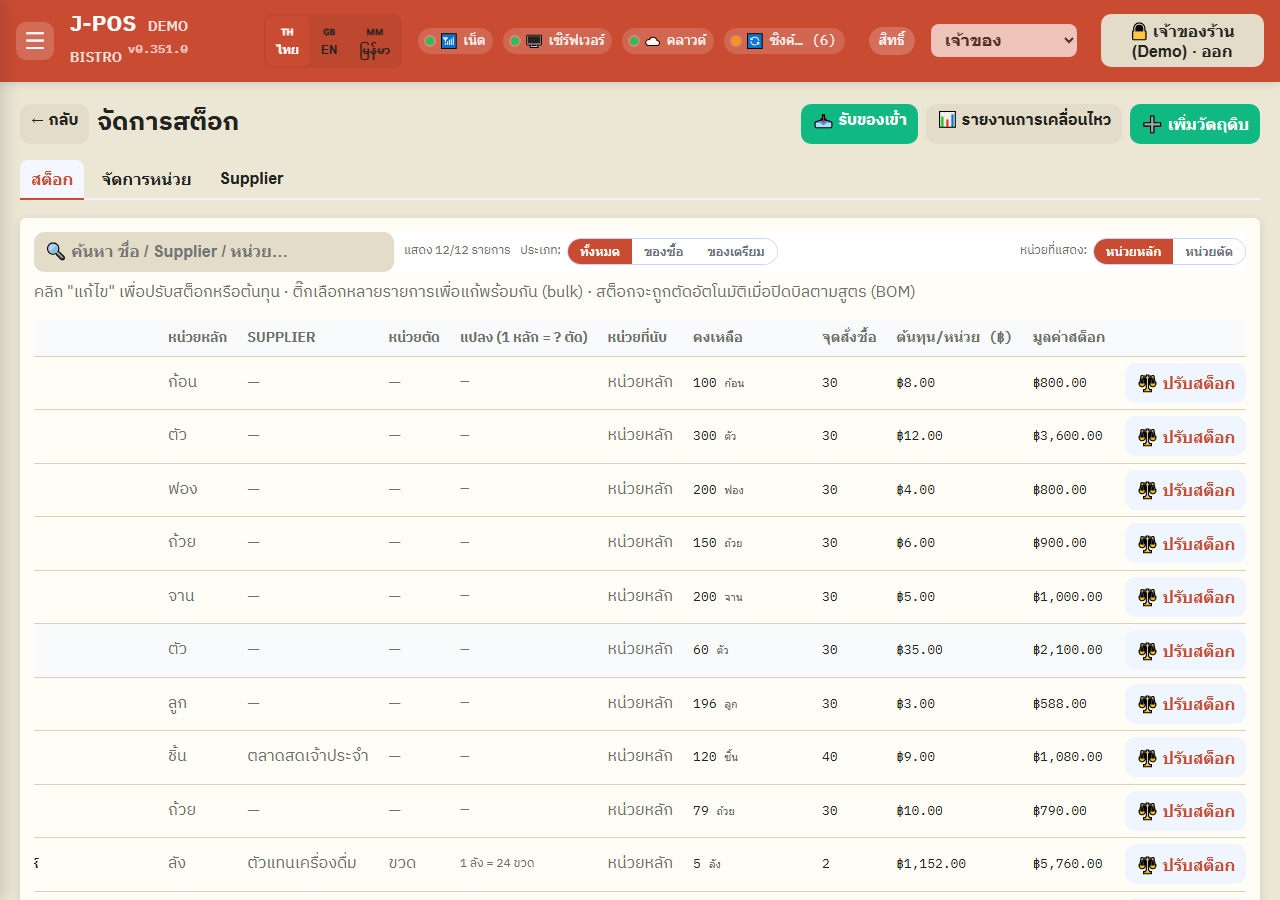The width and height of the screenshot is (1280, 900).
Task: Click conversion text 1 ลัง = 24 ขวด
Action: point(497,863)
